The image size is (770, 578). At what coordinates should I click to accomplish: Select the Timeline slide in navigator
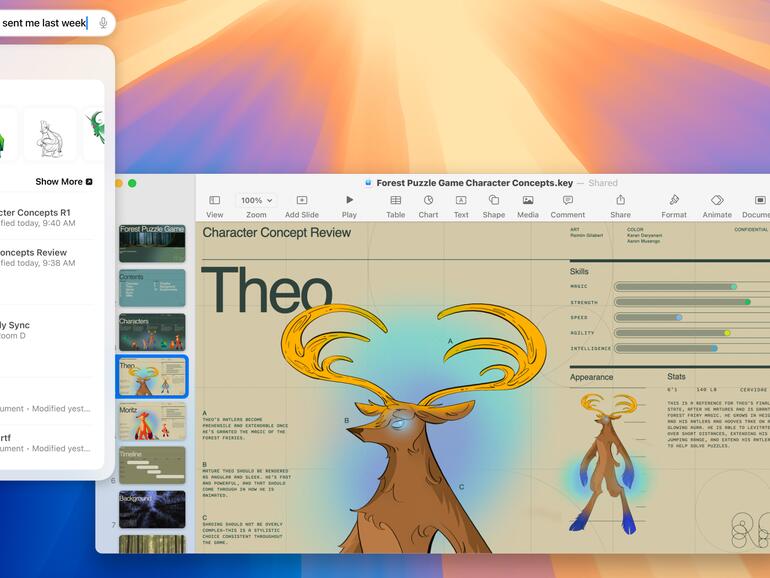pyautogui.click(x=152, y=465)
